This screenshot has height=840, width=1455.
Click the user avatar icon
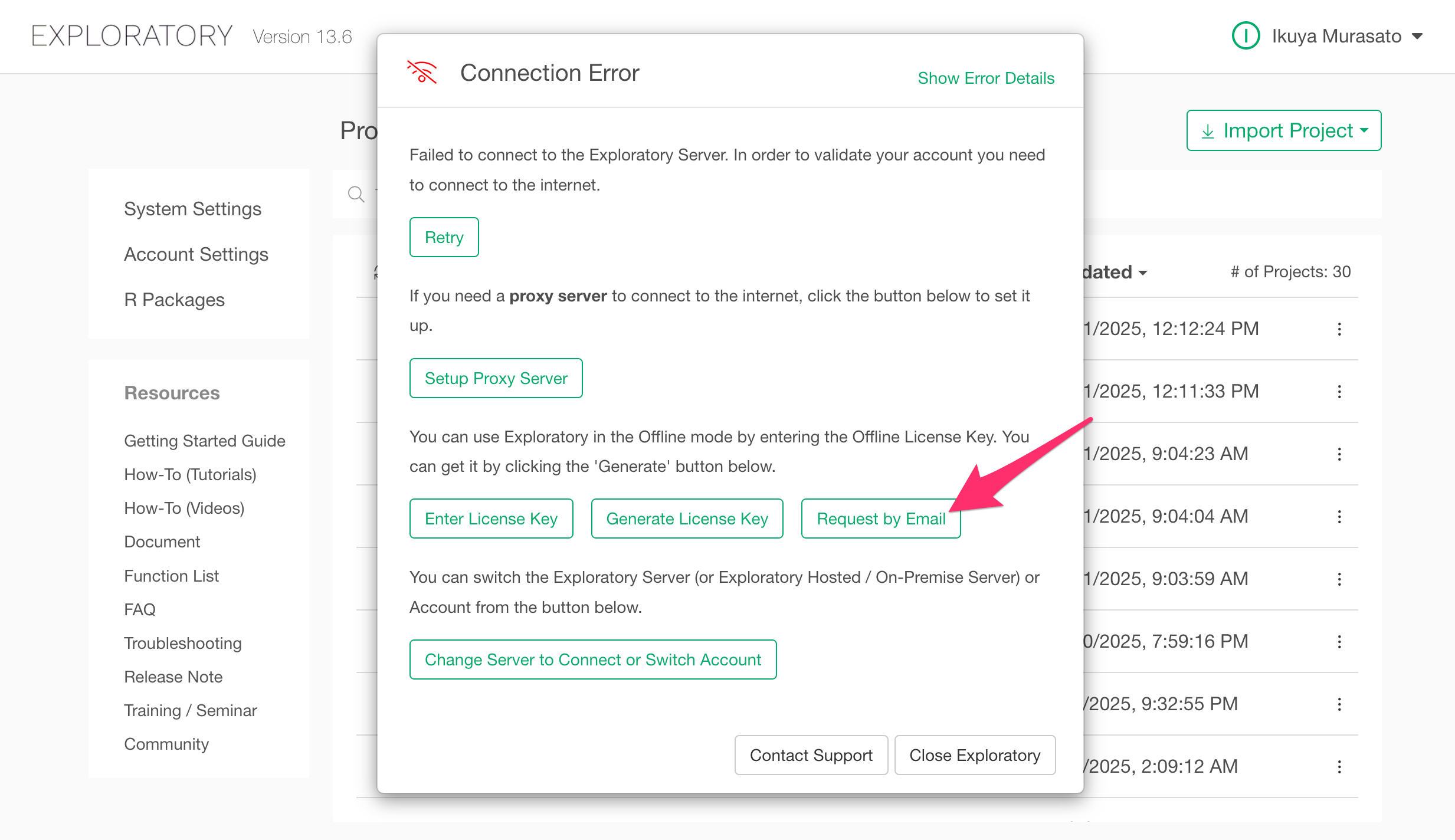coord(1246,36)
